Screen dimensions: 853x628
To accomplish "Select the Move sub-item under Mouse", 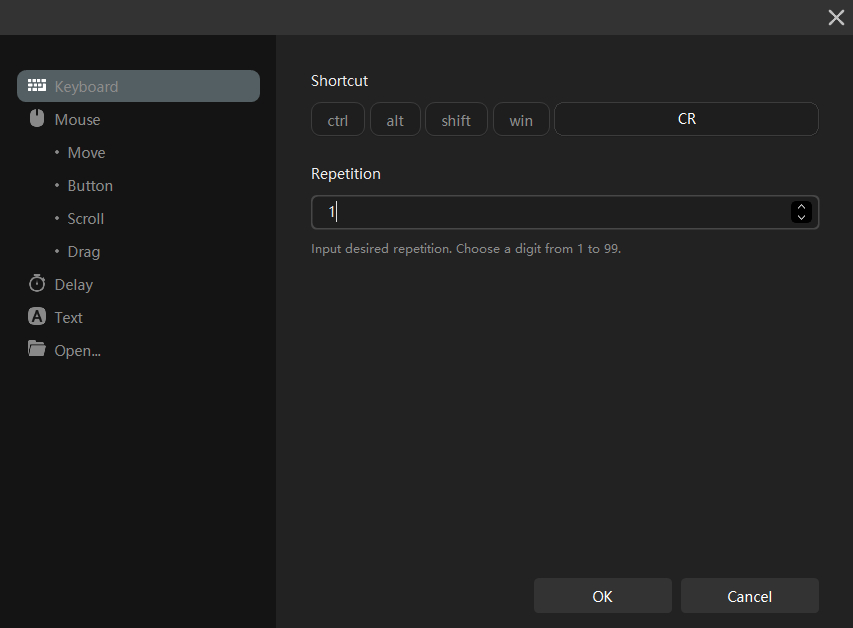I will (x=86, y=153).
